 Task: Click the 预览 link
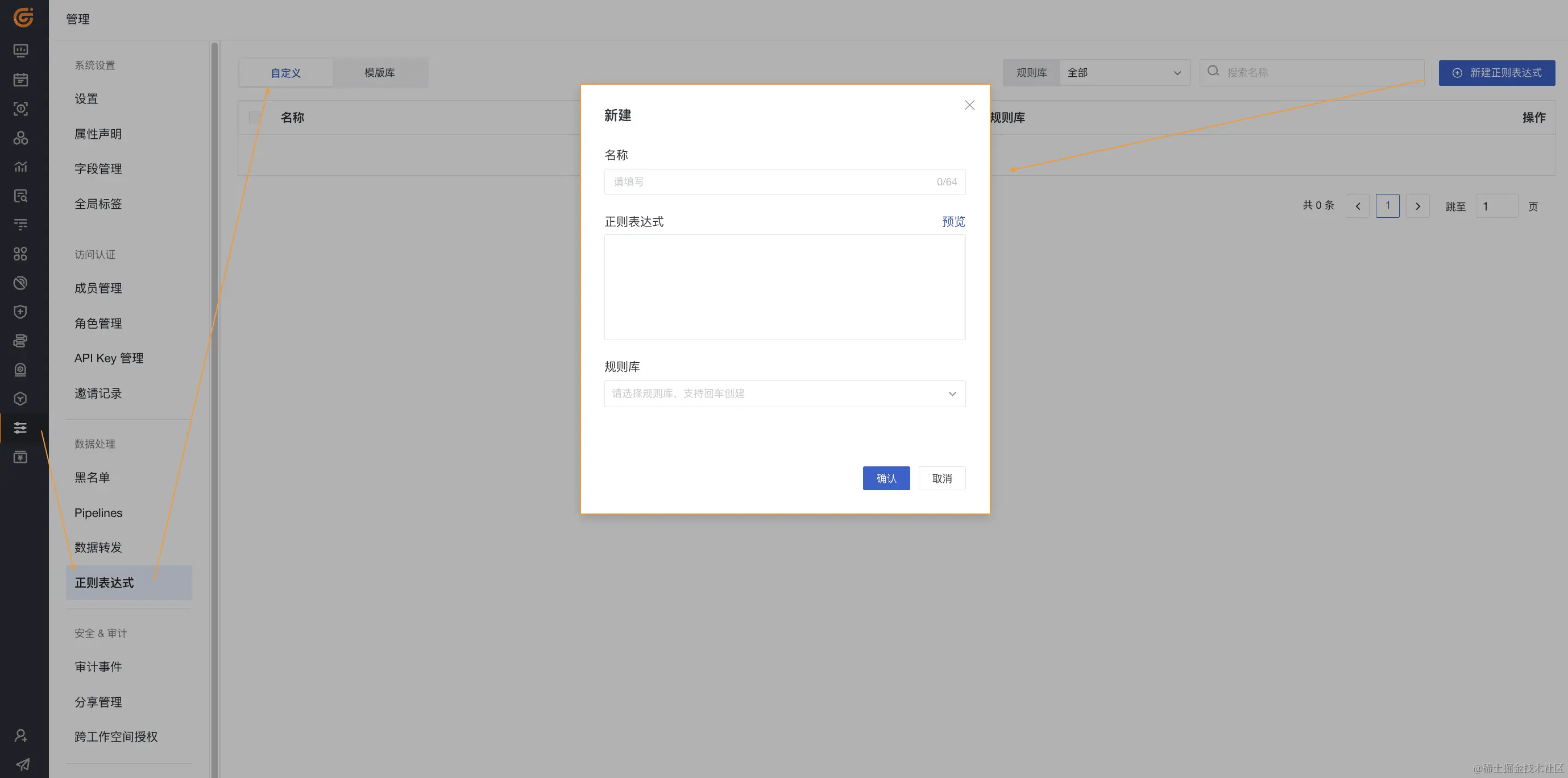pos(953,222)
